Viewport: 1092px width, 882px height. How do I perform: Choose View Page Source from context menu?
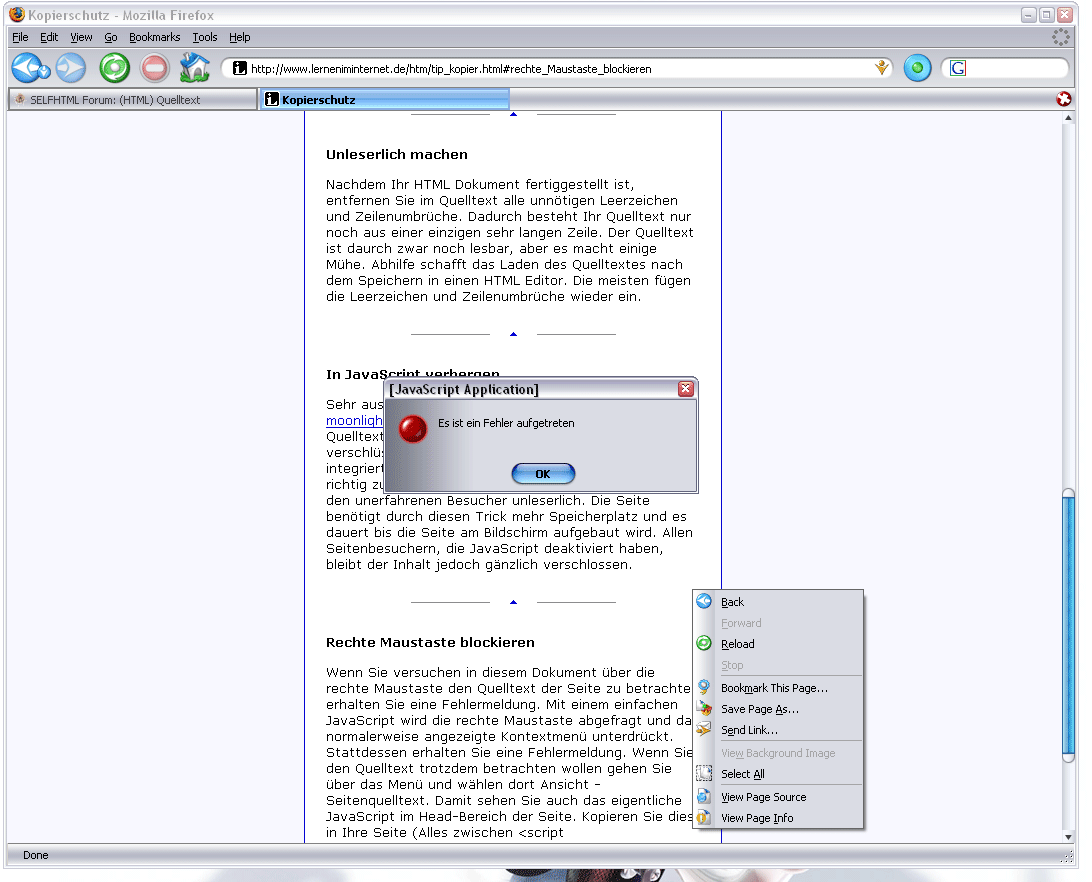[x=763, y=797]
